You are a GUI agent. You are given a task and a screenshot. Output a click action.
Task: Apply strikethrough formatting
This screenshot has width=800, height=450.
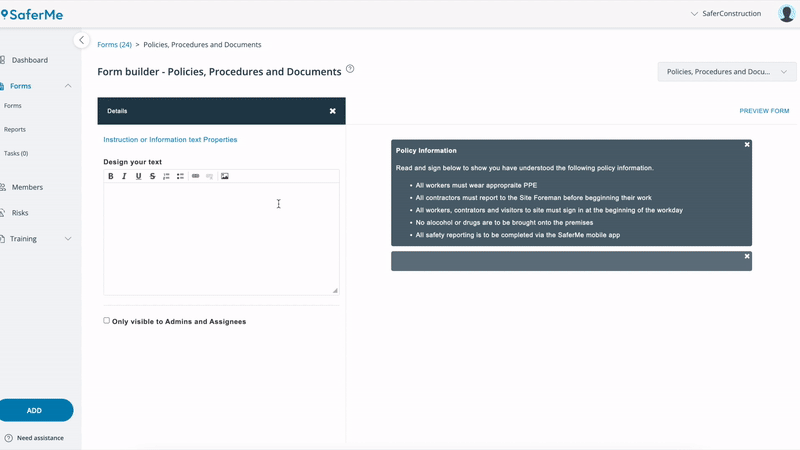click(152, 176)
